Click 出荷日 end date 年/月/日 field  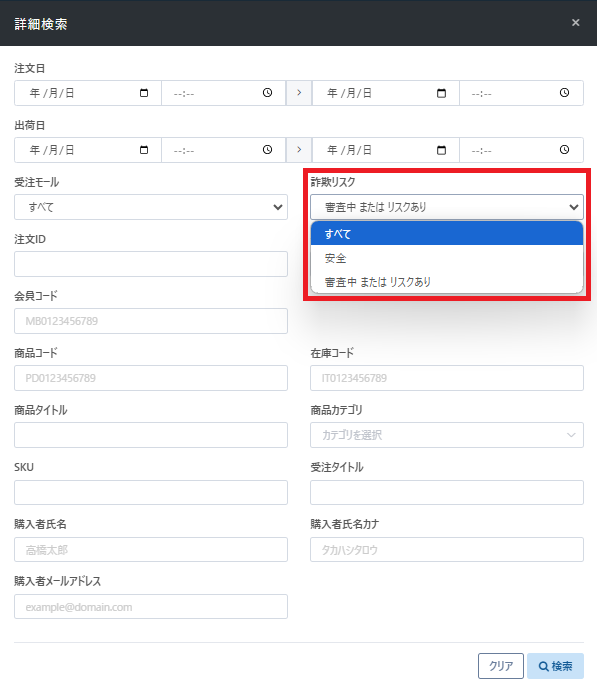tap(386, 150)
